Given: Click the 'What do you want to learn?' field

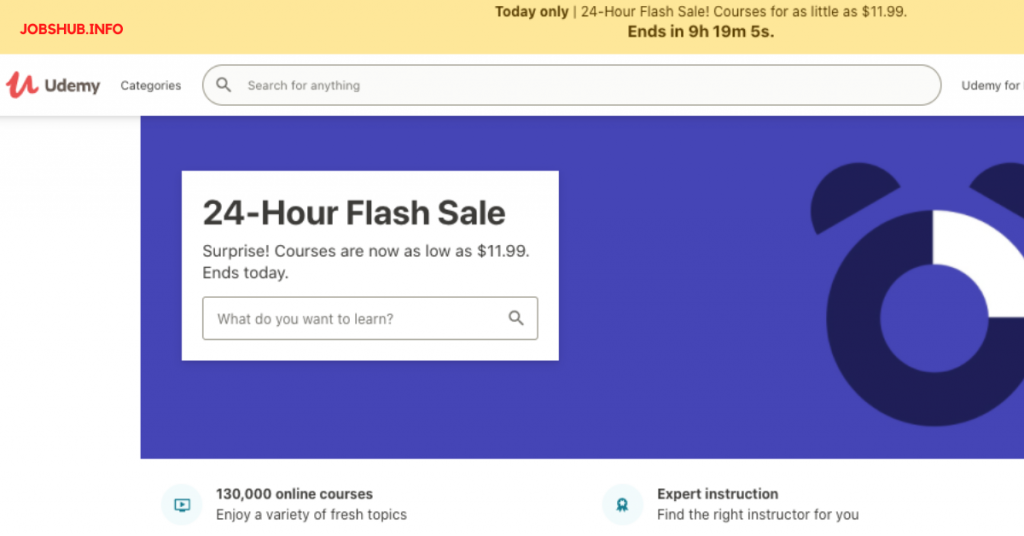Looking at the screenshot, I should click(x=355, y=319).
